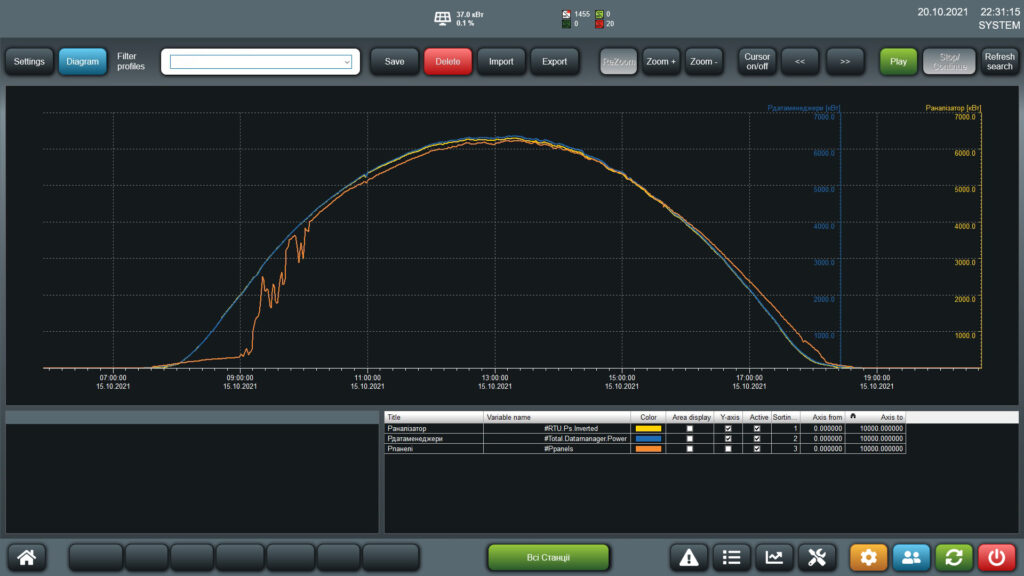Open the trend chart icon
This screenshot has width=1024, height=576.
pos(775,557)
